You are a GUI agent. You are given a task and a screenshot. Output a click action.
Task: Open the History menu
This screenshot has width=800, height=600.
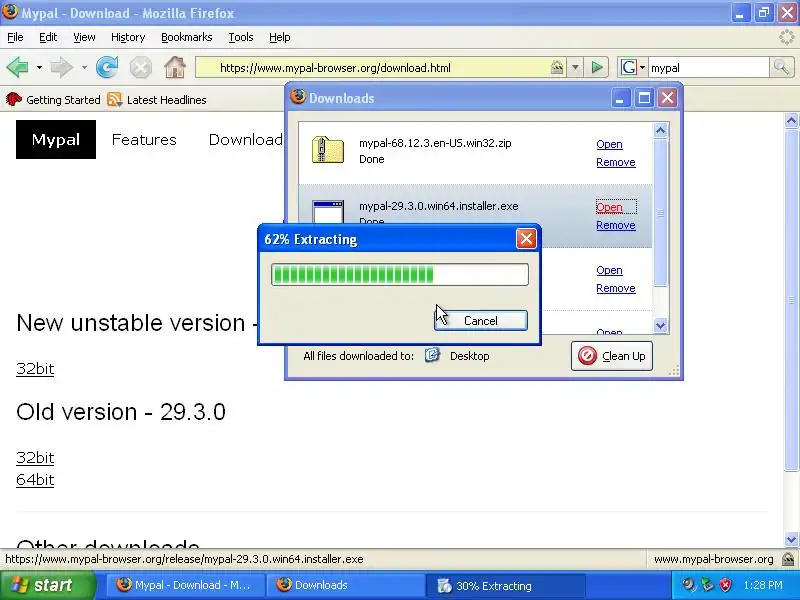click(128, 37)
